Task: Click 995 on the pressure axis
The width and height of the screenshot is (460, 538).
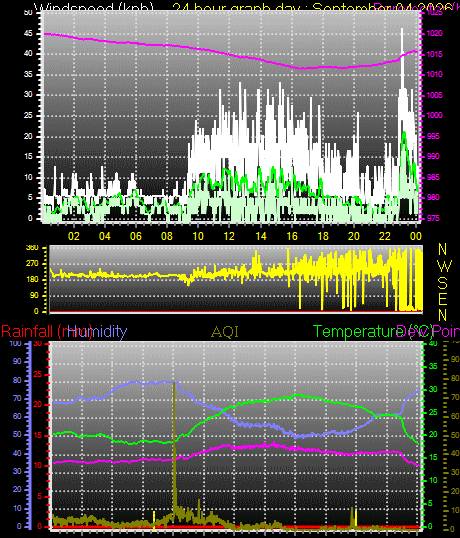Action: tap(433, 136)
